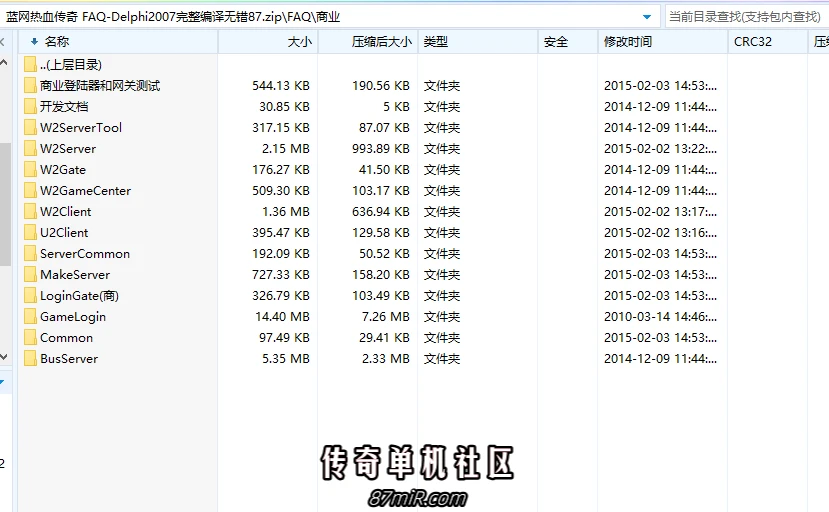Sort by 大小 column header

coord(268,42)
